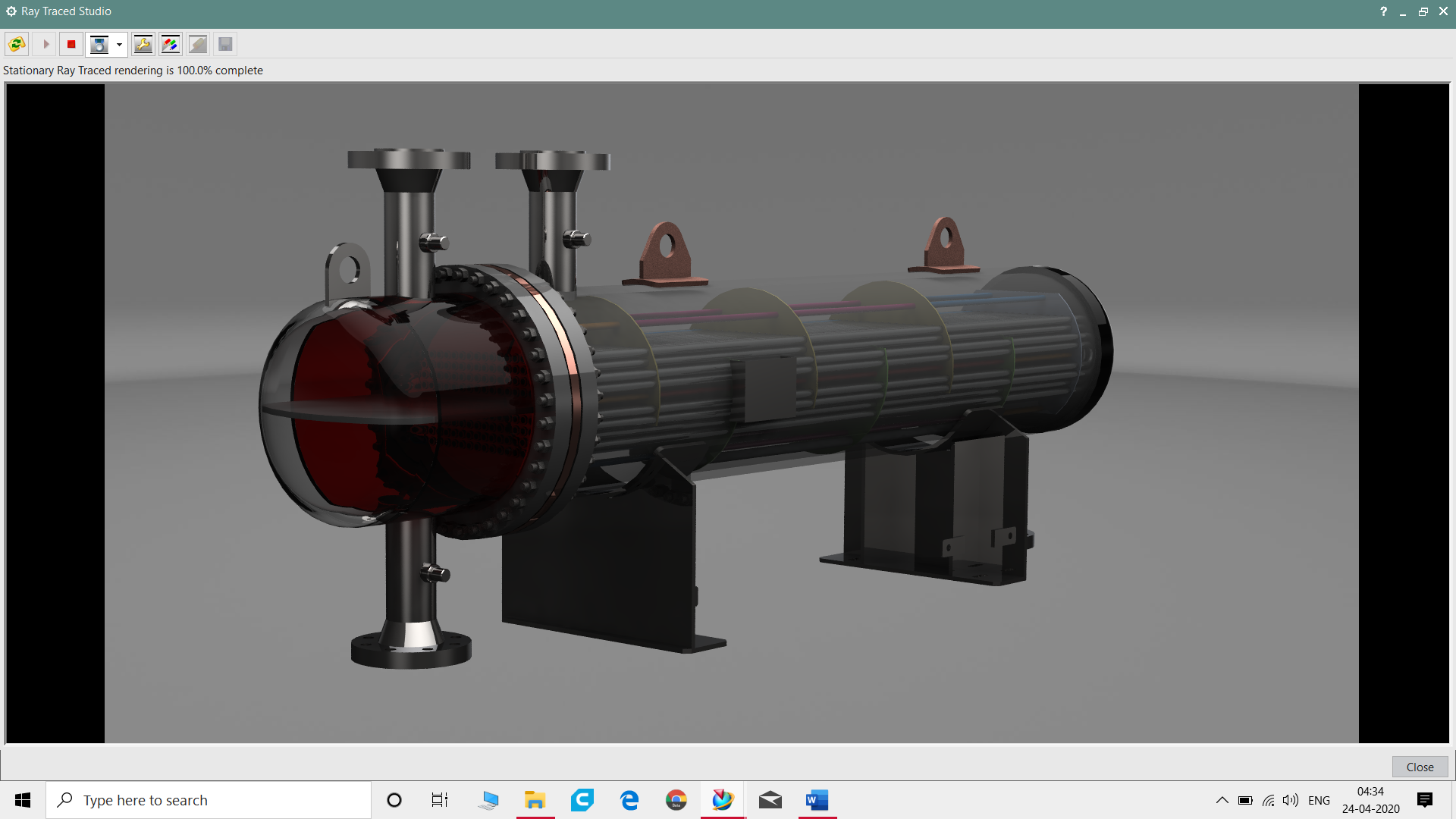
Task: Click the yellow-green refresh render icon
Action: tap(17, 45)
